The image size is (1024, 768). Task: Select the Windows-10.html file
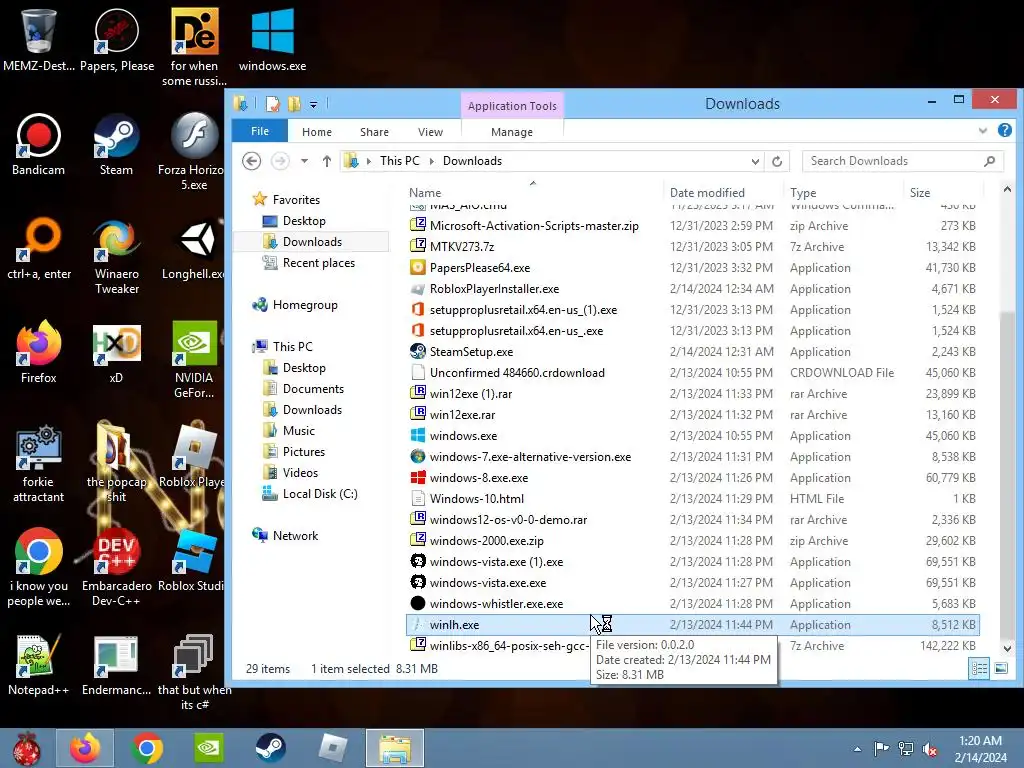(x=692, y=499)
